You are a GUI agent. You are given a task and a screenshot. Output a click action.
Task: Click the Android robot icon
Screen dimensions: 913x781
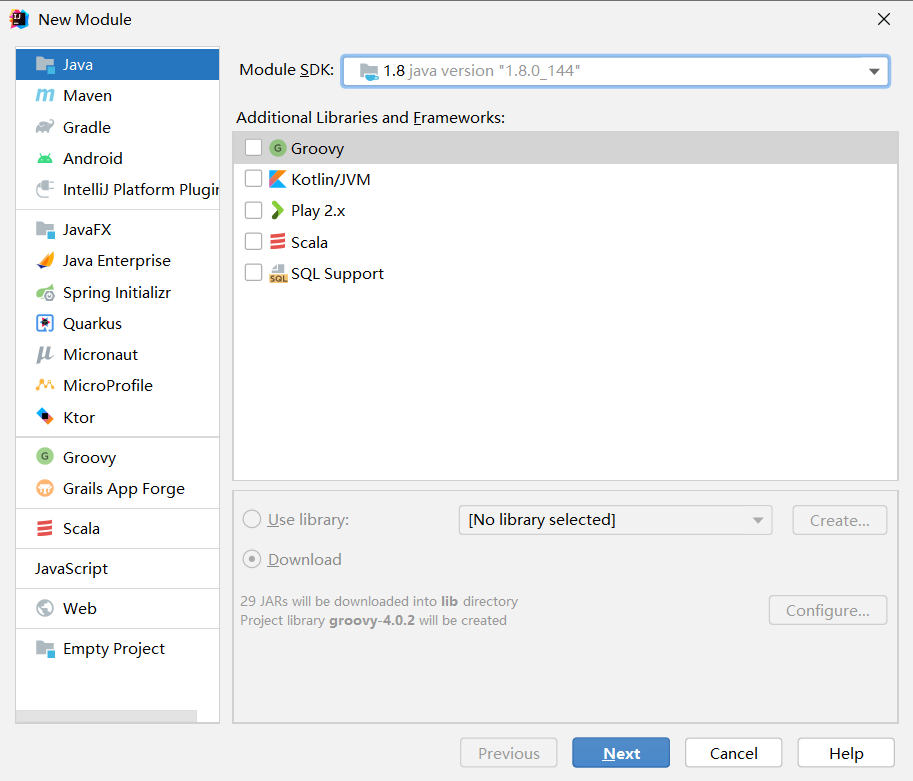coord(45,158)
